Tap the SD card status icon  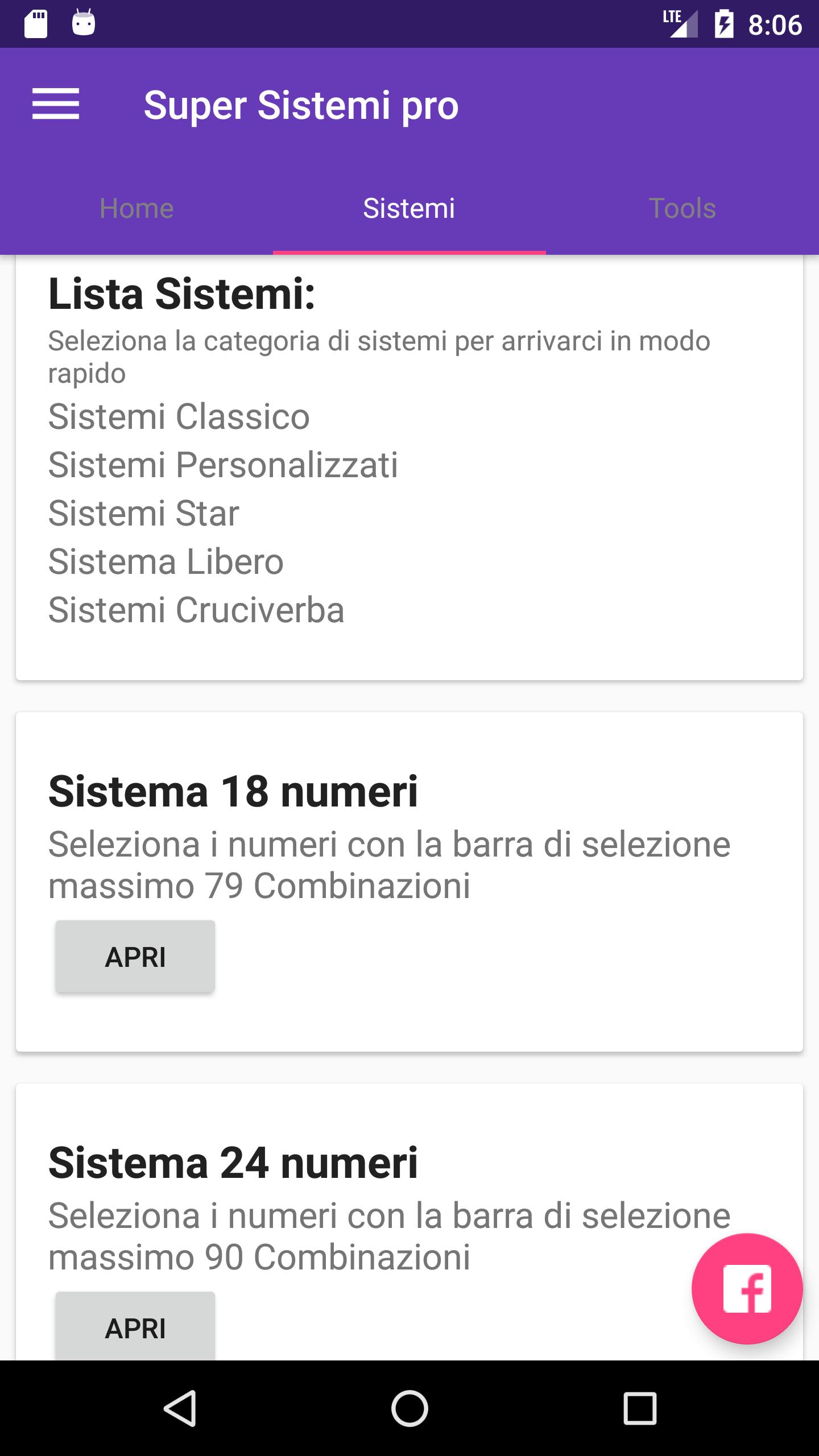(x=36, y=24)
